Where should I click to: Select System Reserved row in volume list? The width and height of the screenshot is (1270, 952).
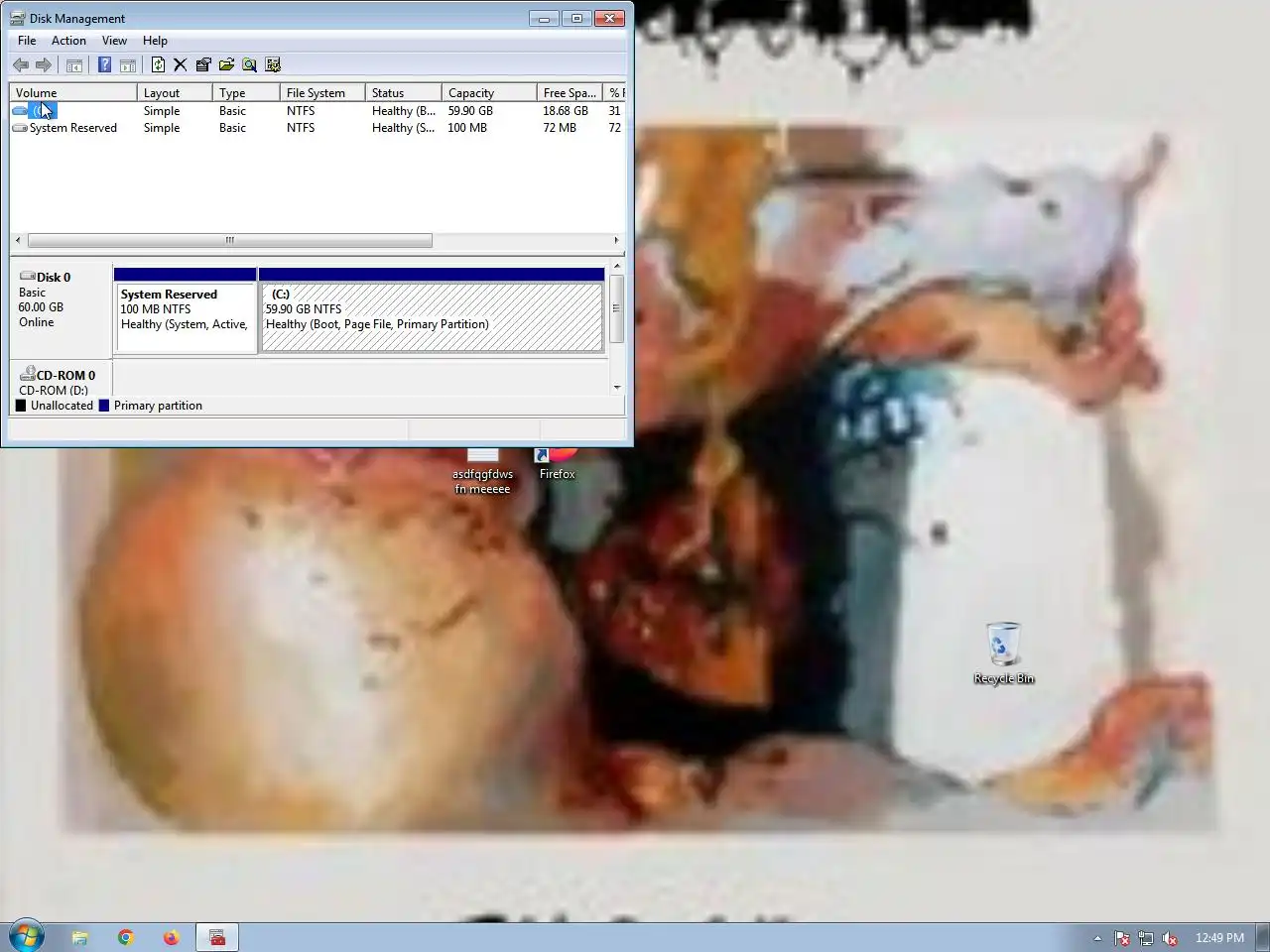(317, 128)
